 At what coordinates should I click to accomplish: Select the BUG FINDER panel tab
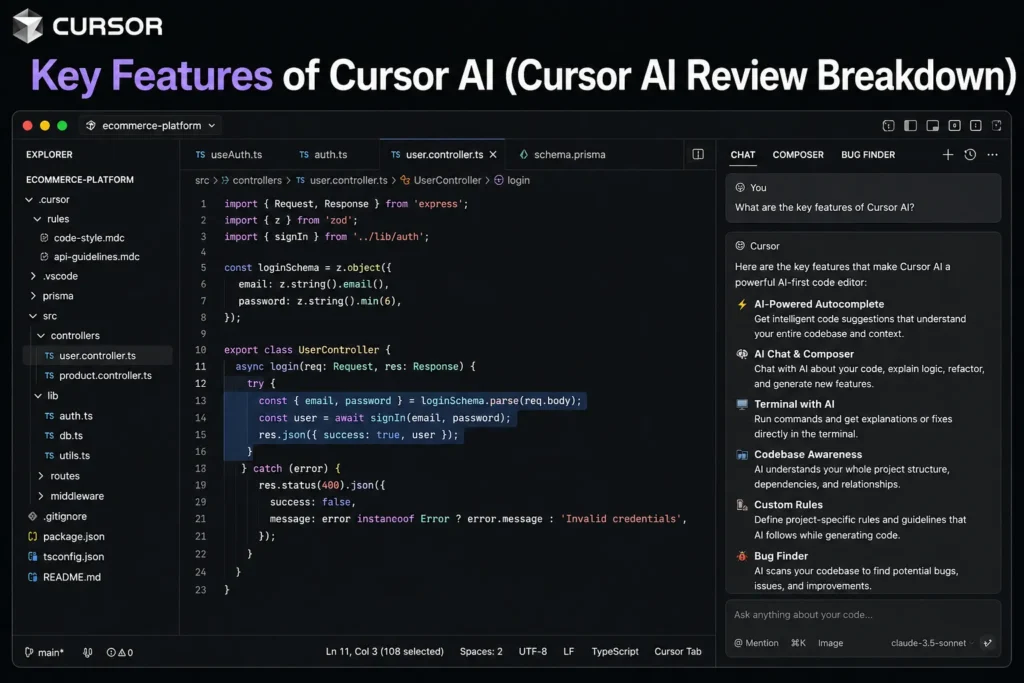868,155
